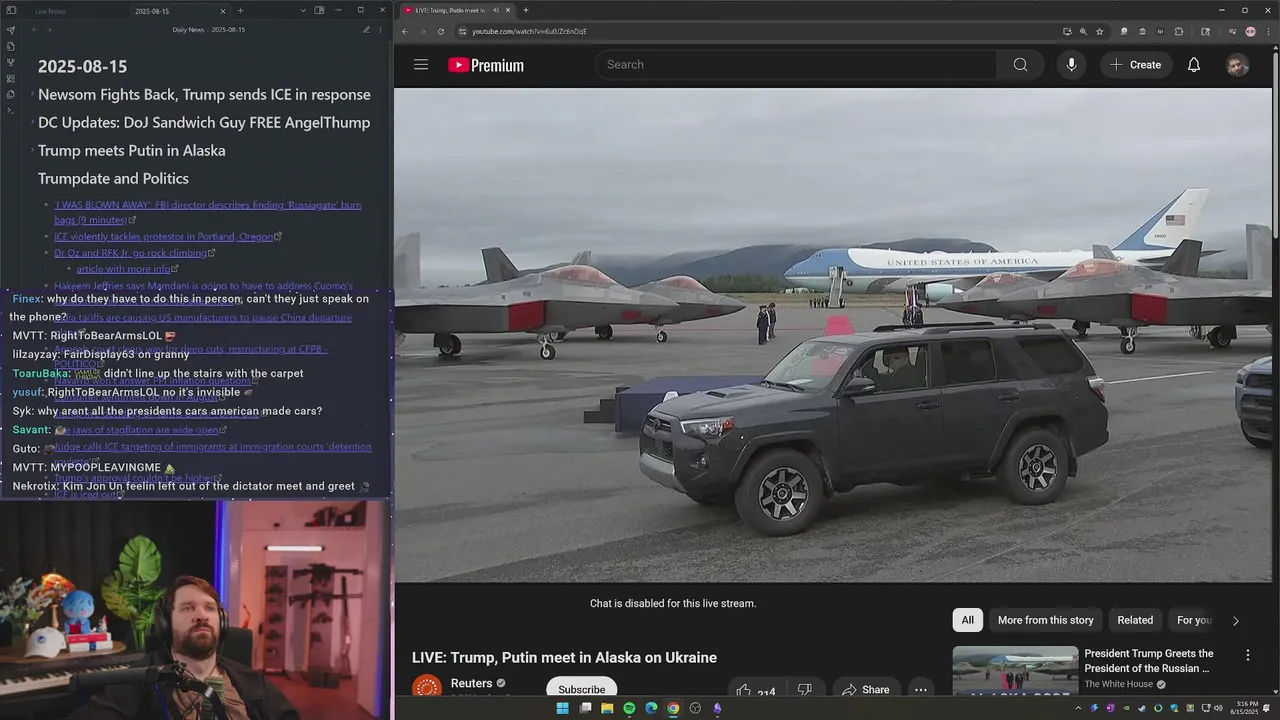Open Obsidian from the taskbar
The width and height of the screenshot is (1280, 720).
coord(717,708)
